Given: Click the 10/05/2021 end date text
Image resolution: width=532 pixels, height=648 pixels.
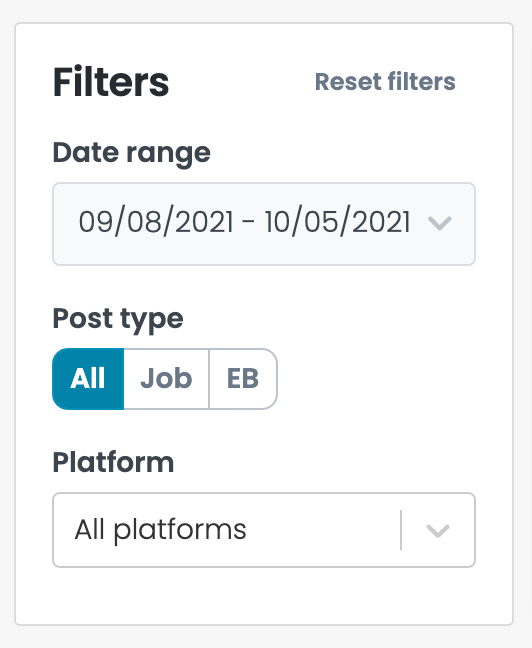Looking at the screenshot, I should point(338,222).
